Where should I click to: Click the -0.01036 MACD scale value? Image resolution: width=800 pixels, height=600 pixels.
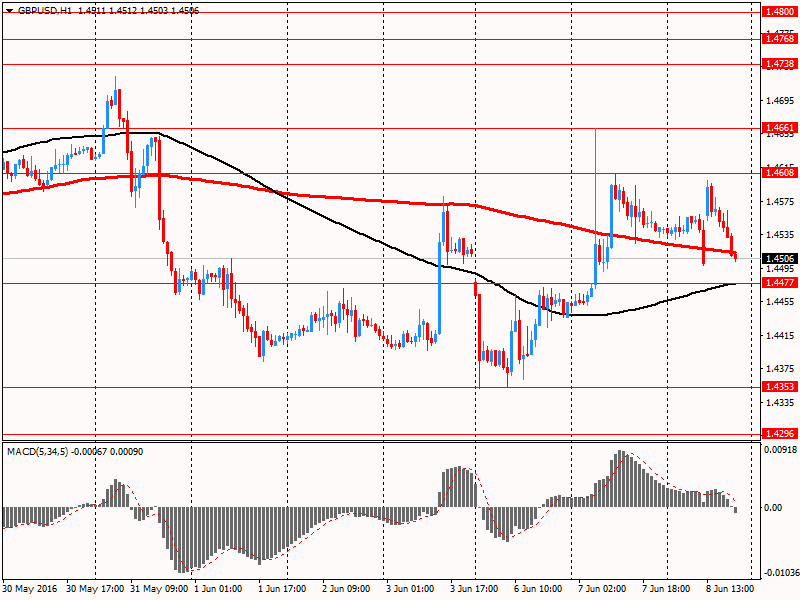(780, 573)
